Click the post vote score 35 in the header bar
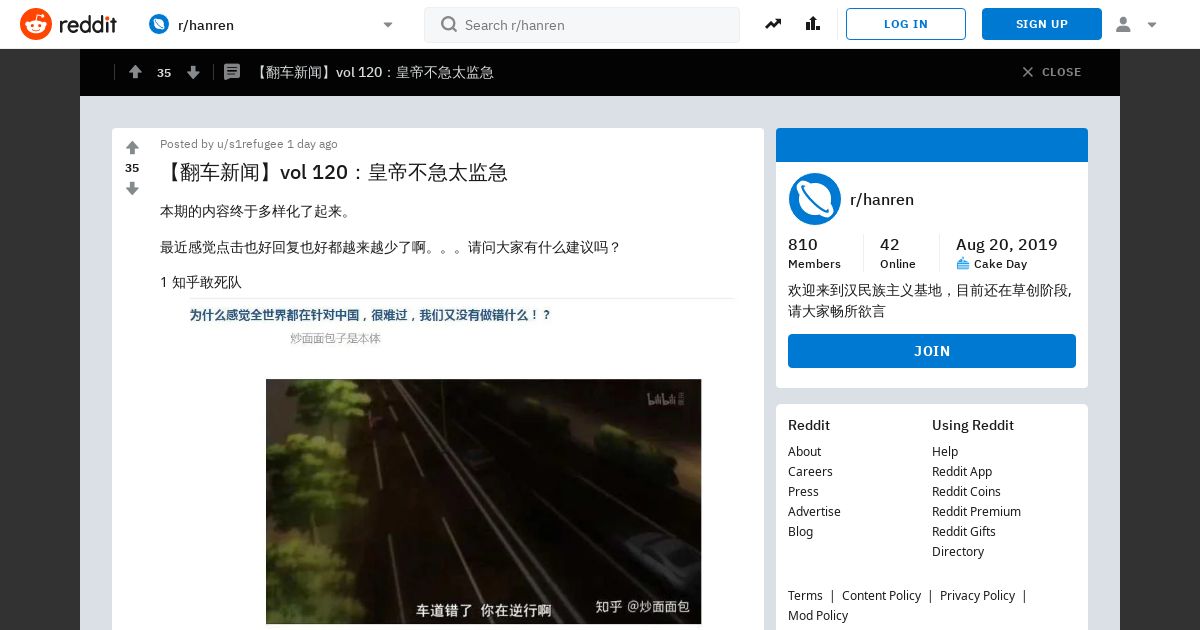Image resolution: width=1200 pixels, height=630 pixels. point(164,72)
